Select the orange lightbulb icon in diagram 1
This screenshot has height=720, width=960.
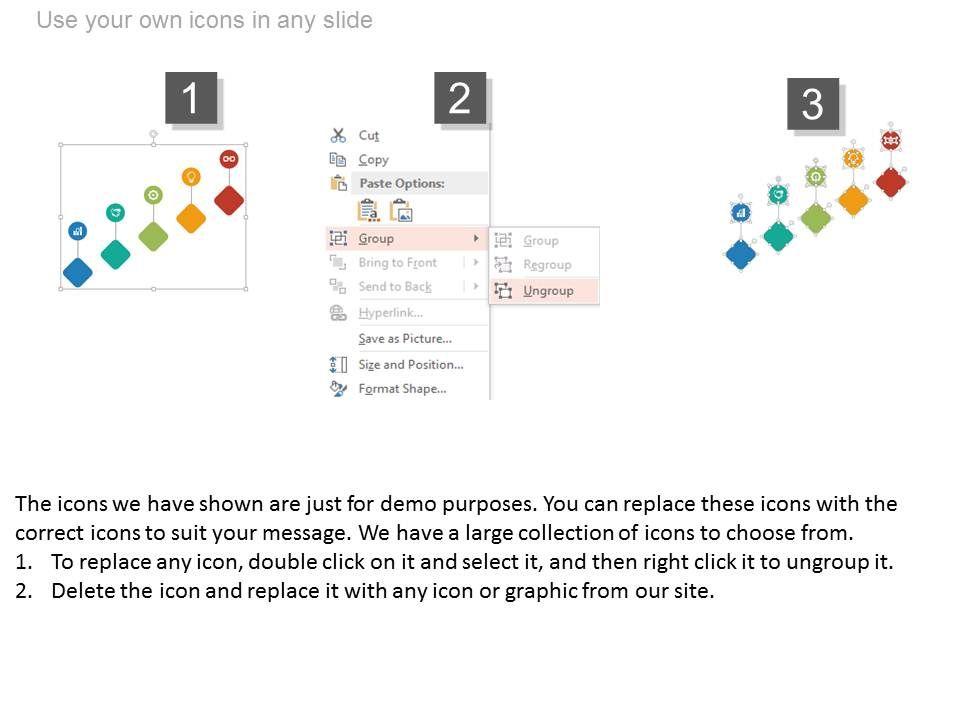pos(191,177)
